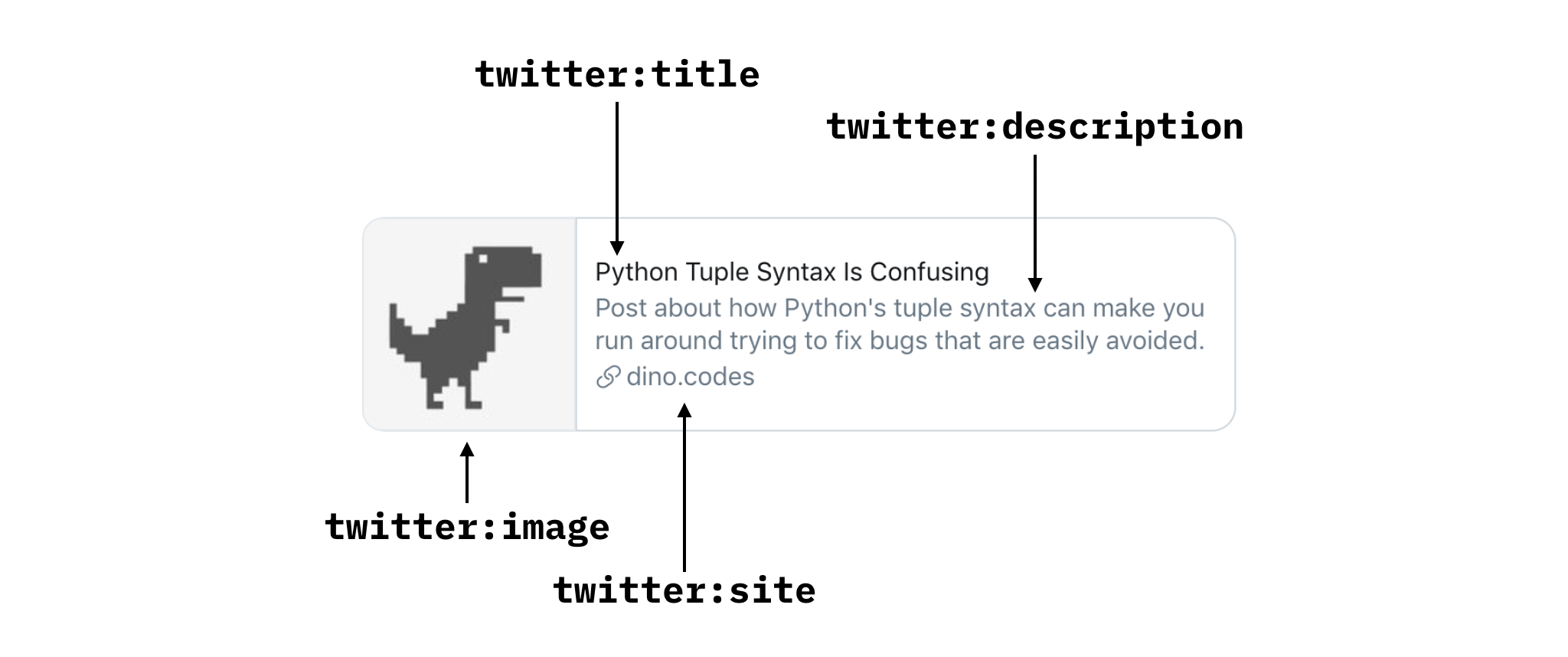Click the arrowhead pointing at the card title
The image size is (1568, 657).
[617, 247]
